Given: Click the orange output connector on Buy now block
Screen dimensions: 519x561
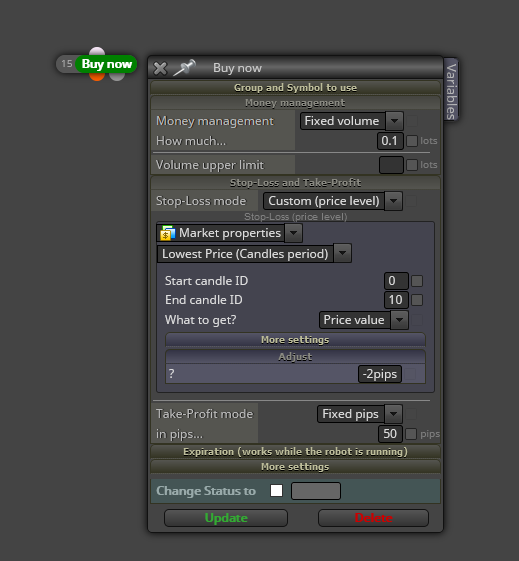Looking at the screenshot, I should pos(97,76).
